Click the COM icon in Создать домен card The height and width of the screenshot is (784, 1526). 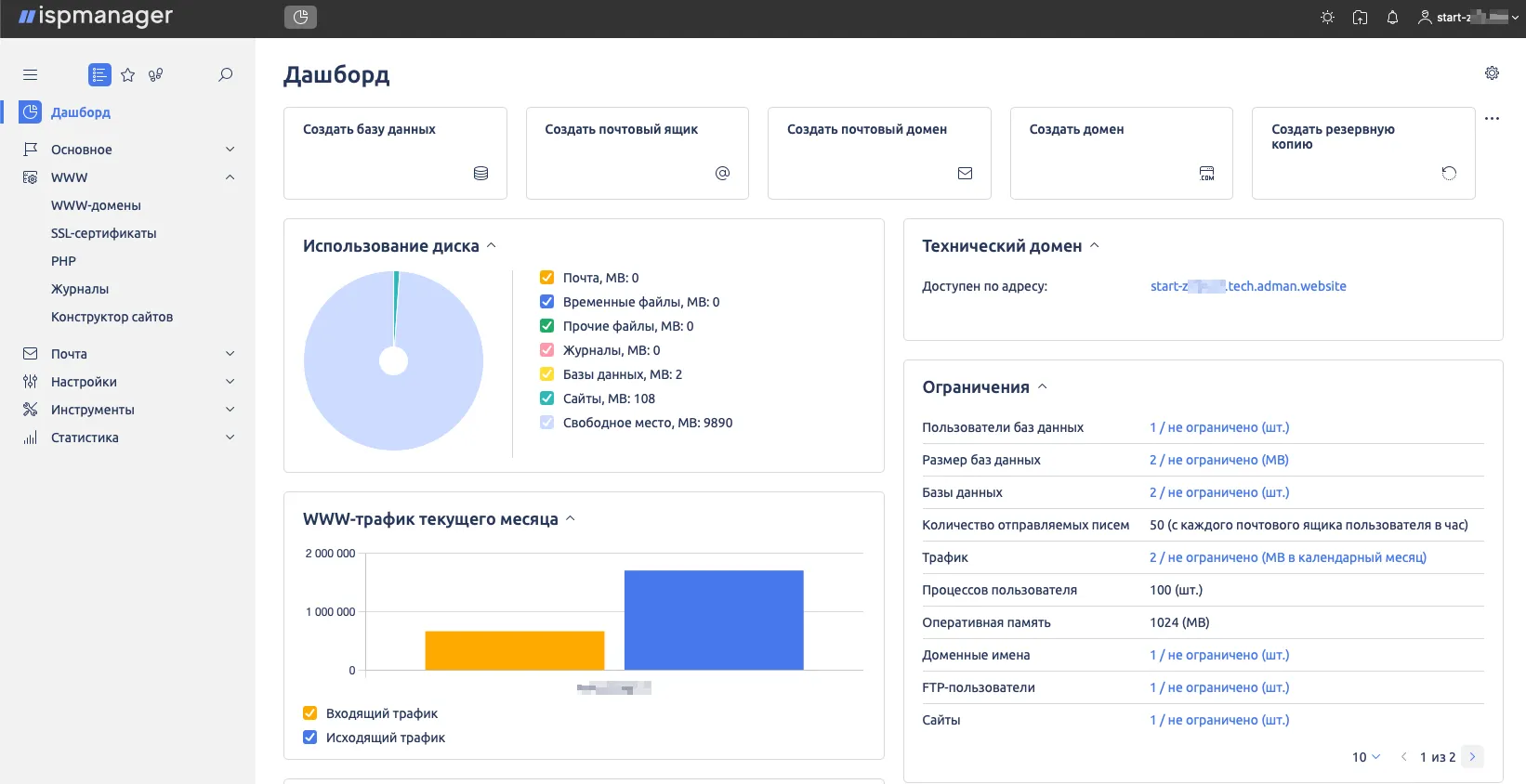[x=1206, y=174]
